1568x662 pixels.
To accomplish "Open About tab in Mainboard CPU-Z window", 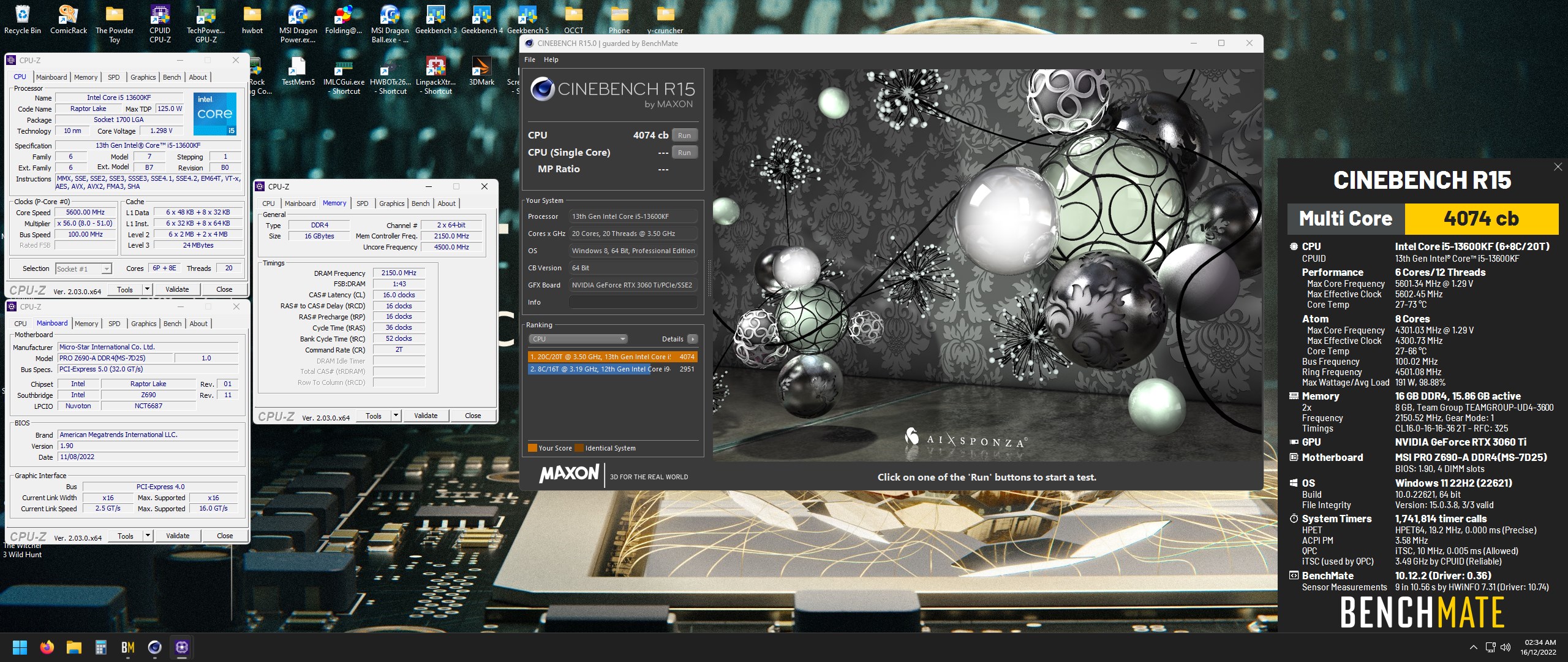I will (x=198, y=324).
